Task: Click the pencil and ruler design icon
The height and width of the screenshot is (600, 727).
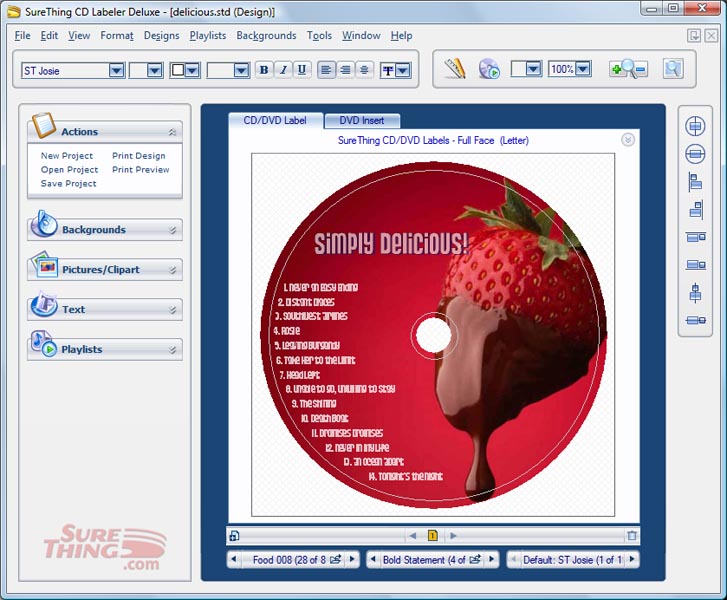Action: click(x=456, y=69)
